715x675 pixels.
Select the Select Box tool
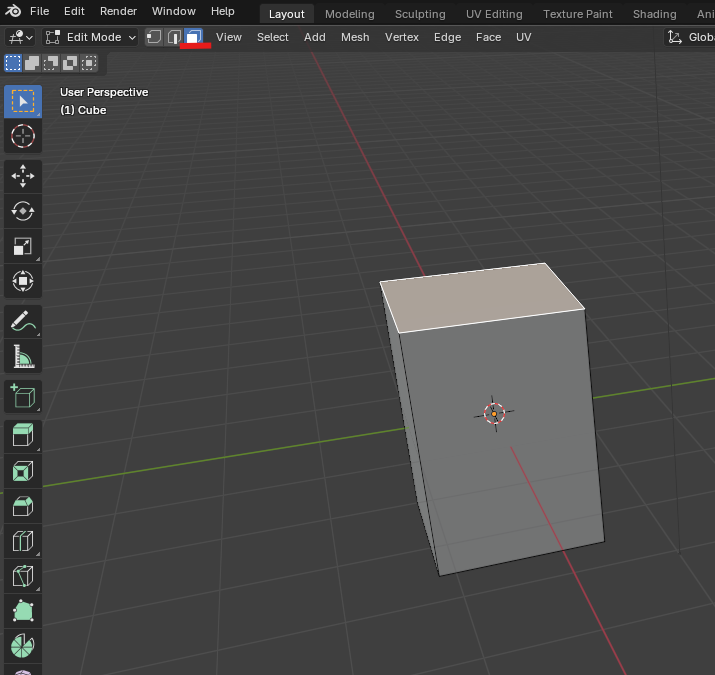[x=23, y=101]
